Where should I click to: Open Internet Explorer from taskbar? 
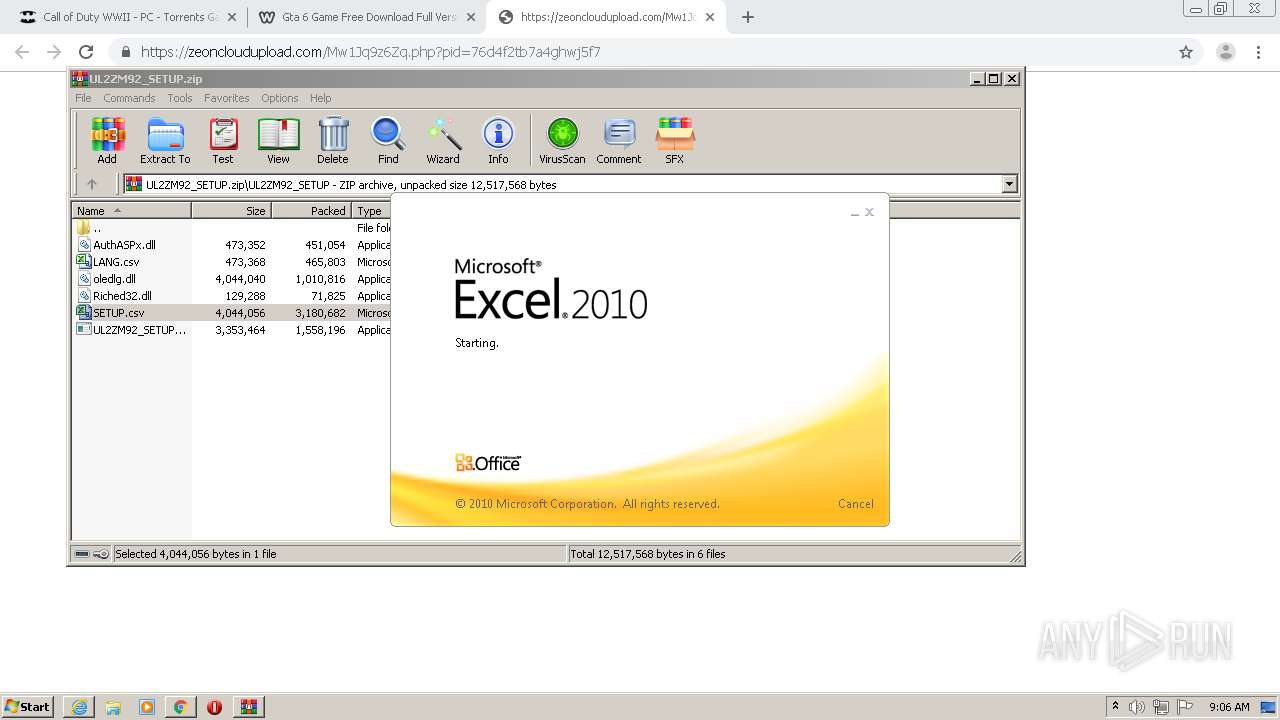coord(79,707)
